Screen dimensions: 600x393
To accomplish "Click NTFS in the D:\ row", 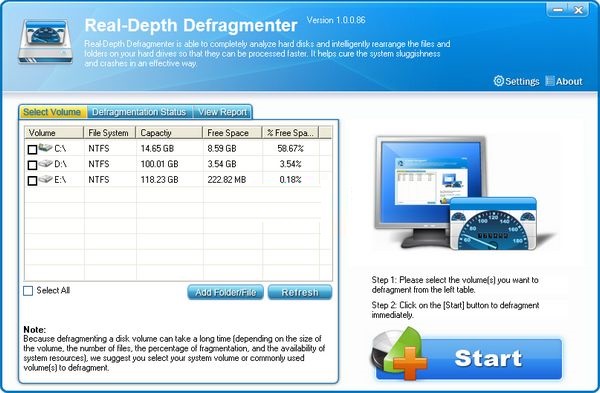I will (99, 164).
